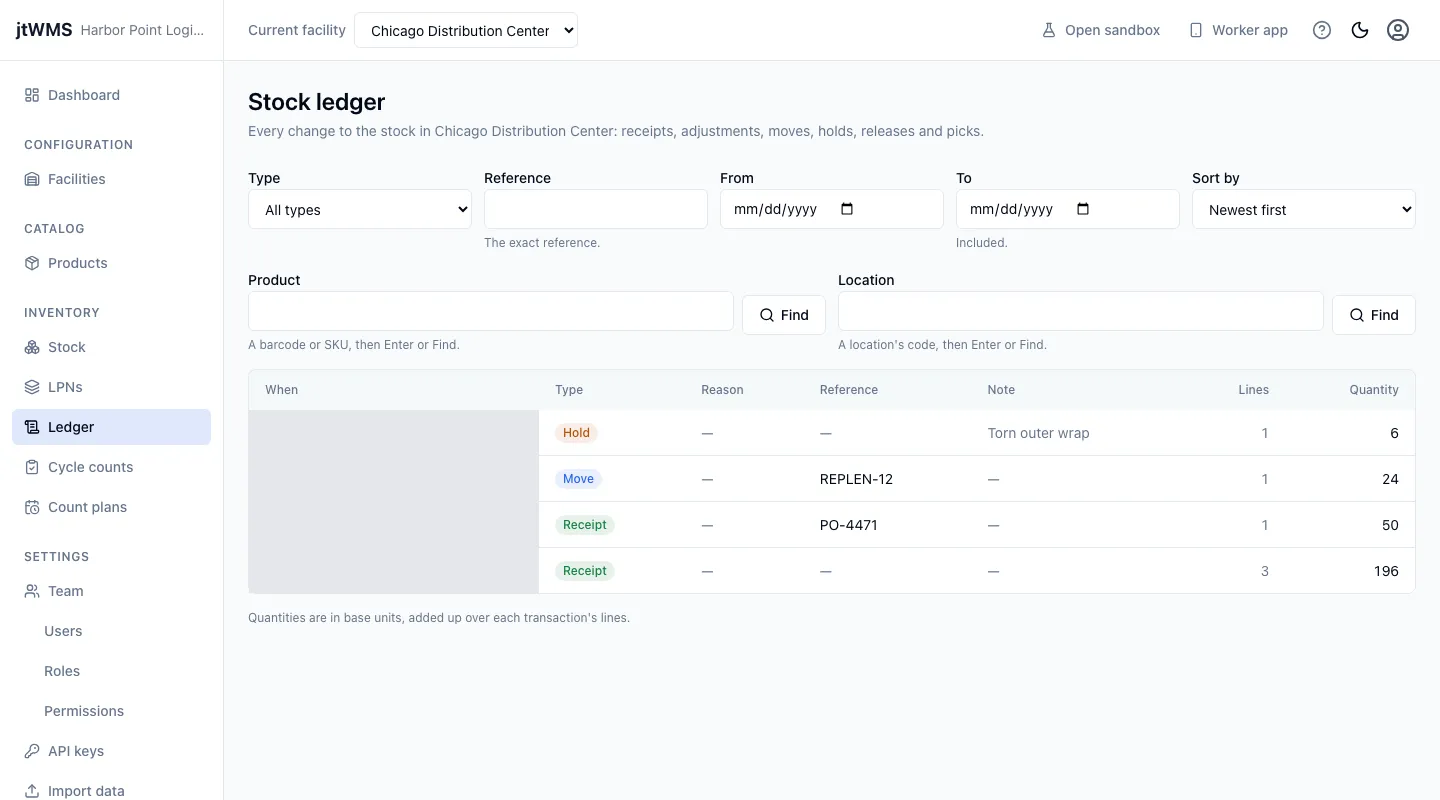Click the LPNs layers icon
1440x800 pixels.
pyautogui.click(x=32, y=387)
